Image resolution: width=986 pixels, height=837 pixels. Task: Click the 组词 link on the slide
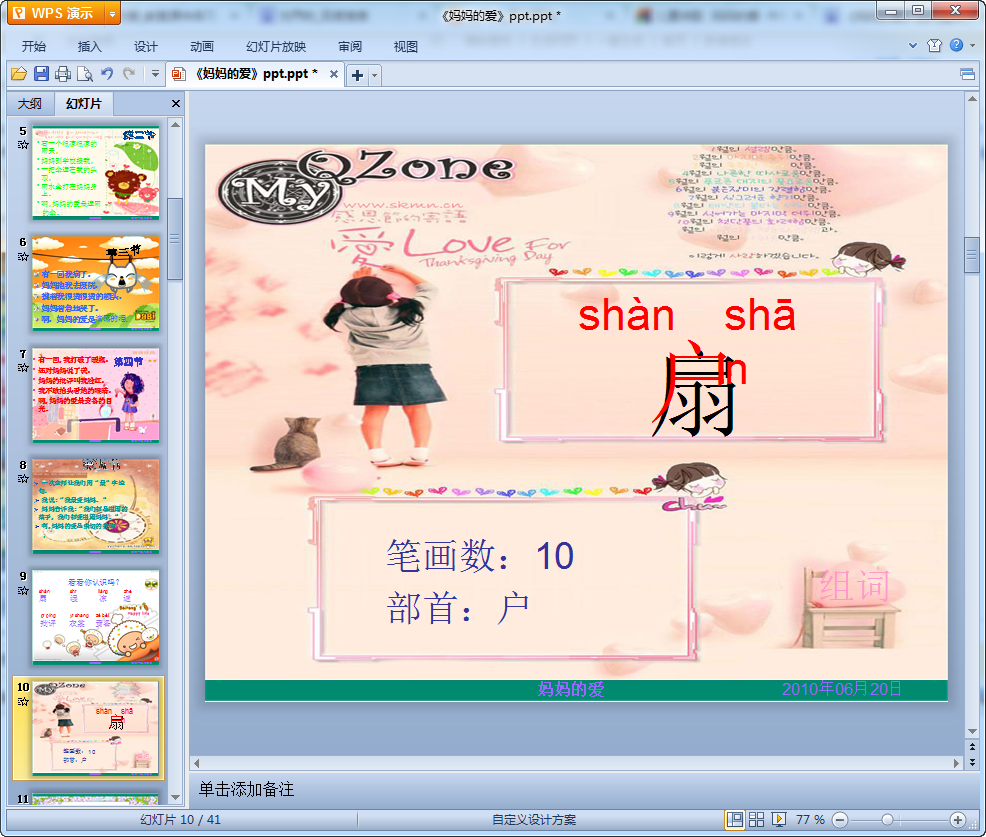(855, 585)
